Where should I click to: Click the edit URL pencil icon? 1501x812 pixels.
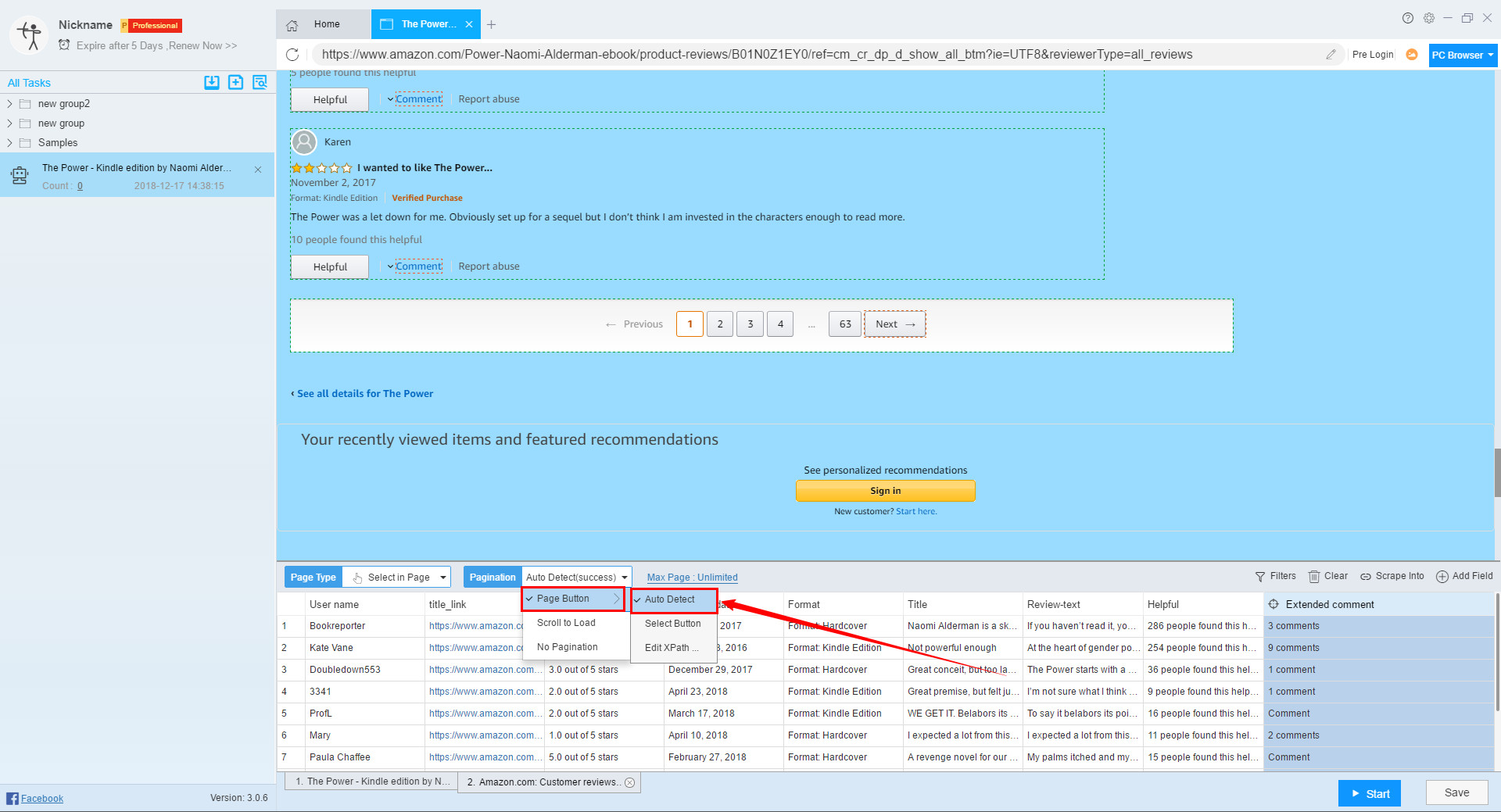click(1331, 54)
